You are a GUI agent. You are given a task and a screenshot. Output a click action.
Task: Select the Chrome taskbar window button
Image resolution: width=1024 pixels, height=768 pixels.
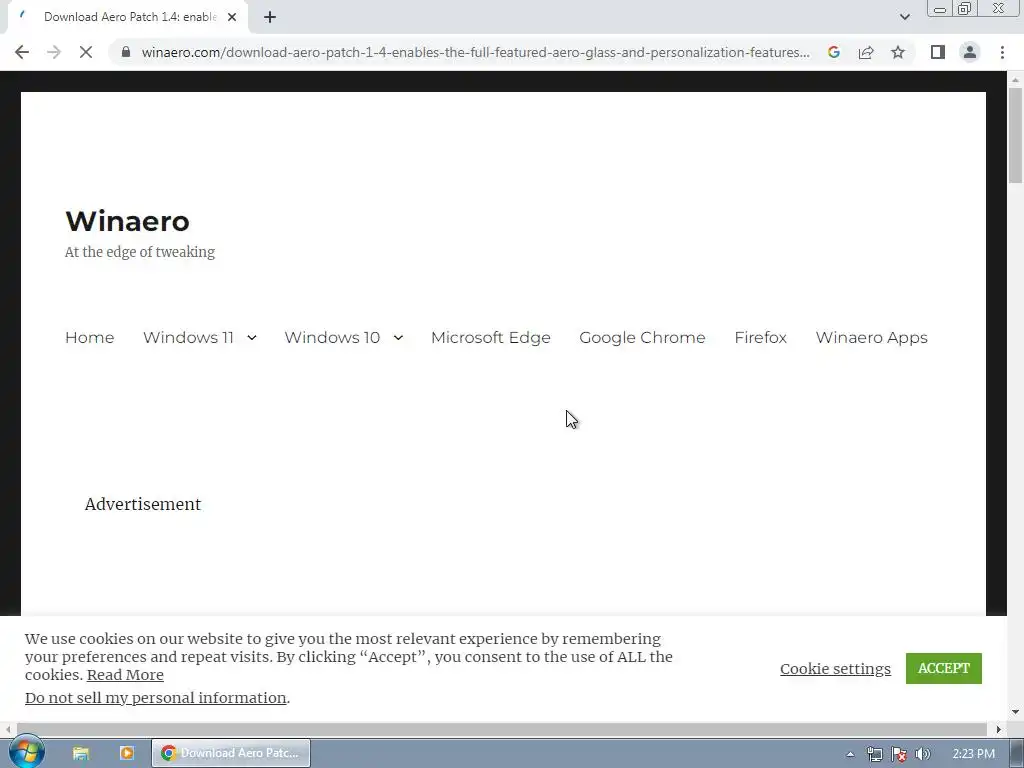click(x=231, y=753)
